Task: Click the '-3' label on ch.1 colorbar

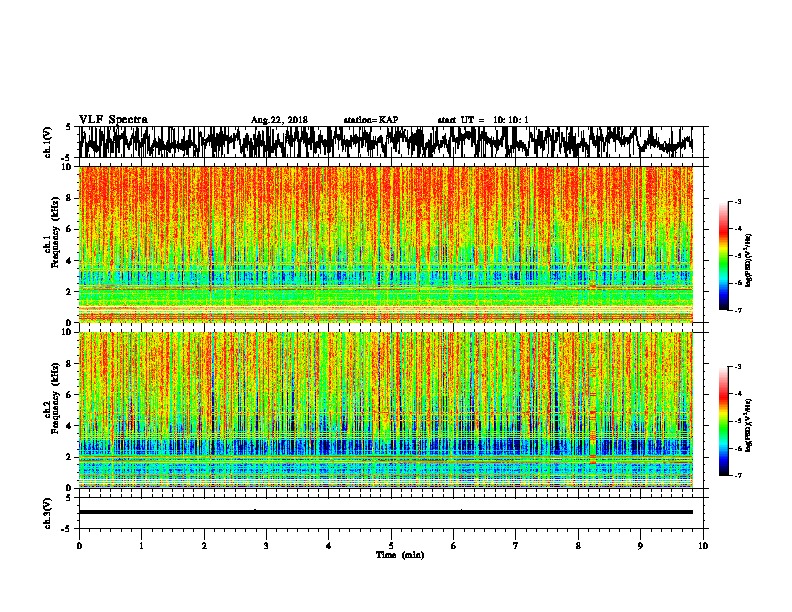Action: click(x=737, y=201)
